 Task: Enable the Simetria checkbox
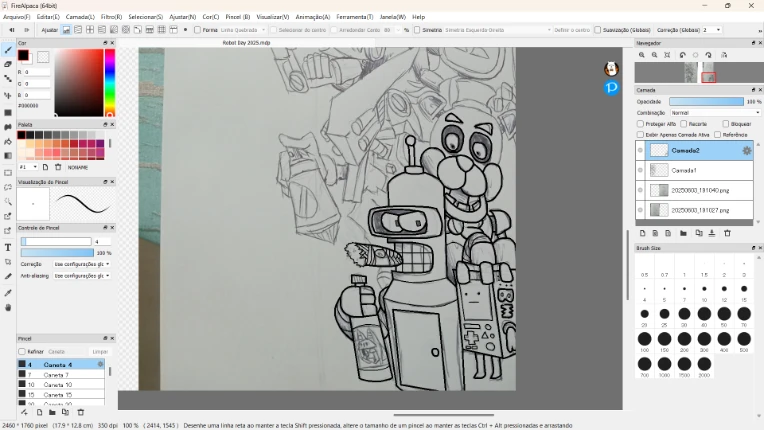coord(417,30)
